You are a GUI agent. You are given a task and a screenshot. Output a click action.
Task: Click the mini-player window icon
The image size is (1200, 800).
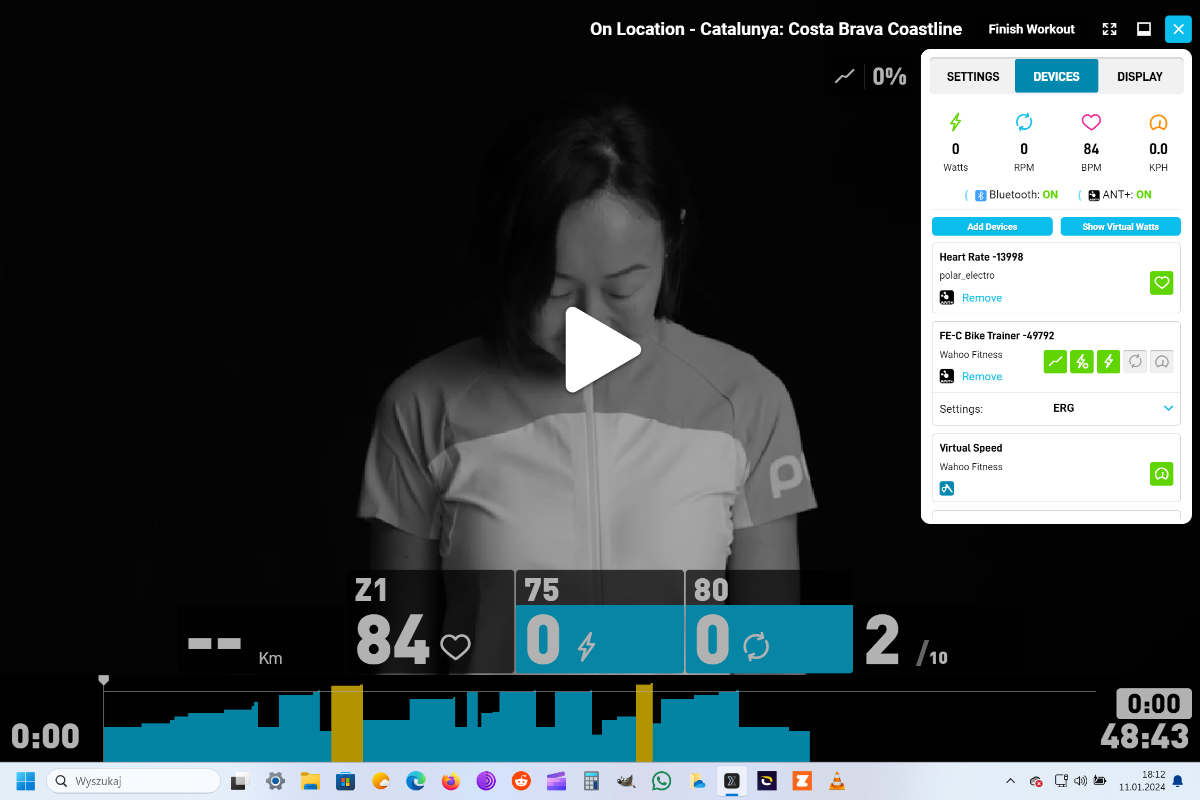coord(1143,29)
